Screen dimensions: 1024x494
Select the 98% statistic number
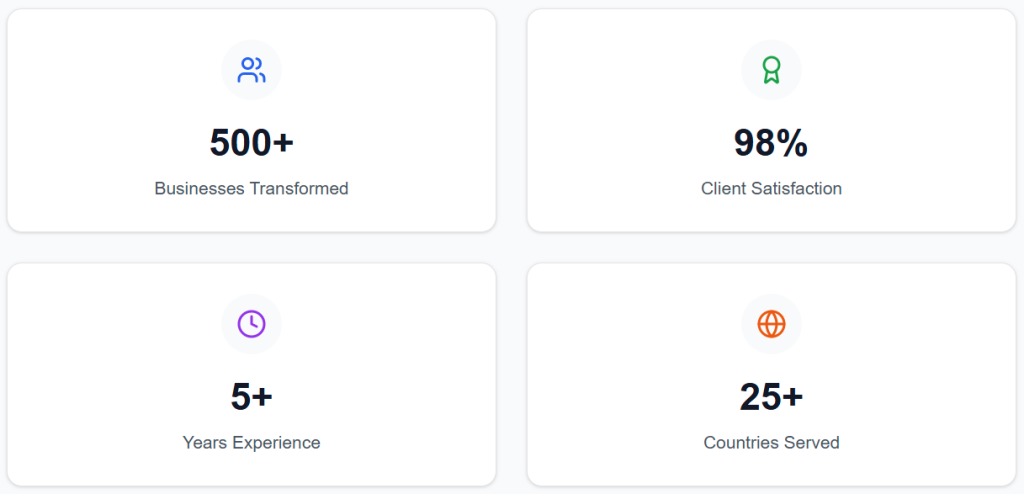coord(771,143)
